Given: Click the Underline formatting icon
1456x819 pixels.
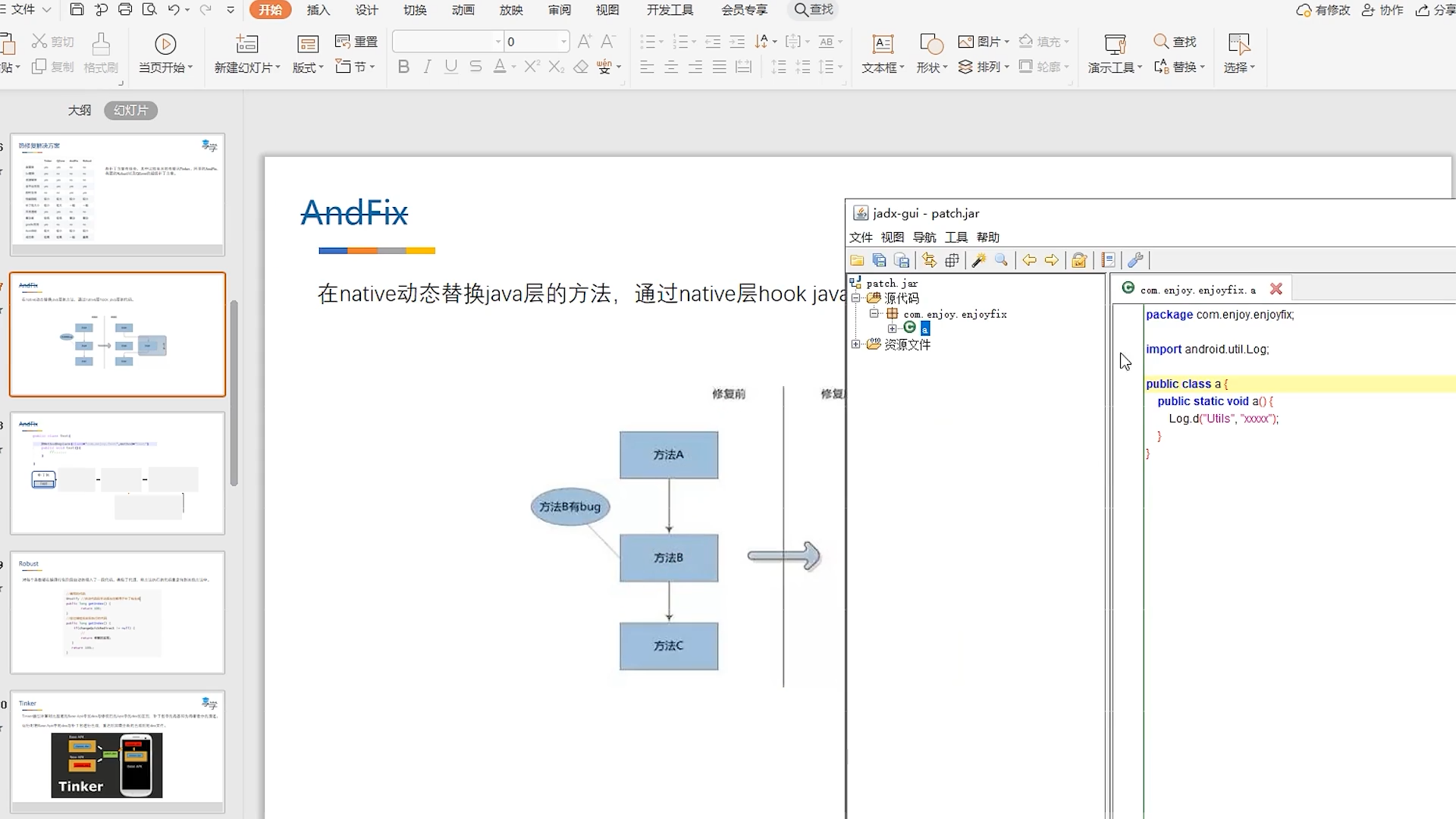Looking at the screenshot, I should 451,67.
